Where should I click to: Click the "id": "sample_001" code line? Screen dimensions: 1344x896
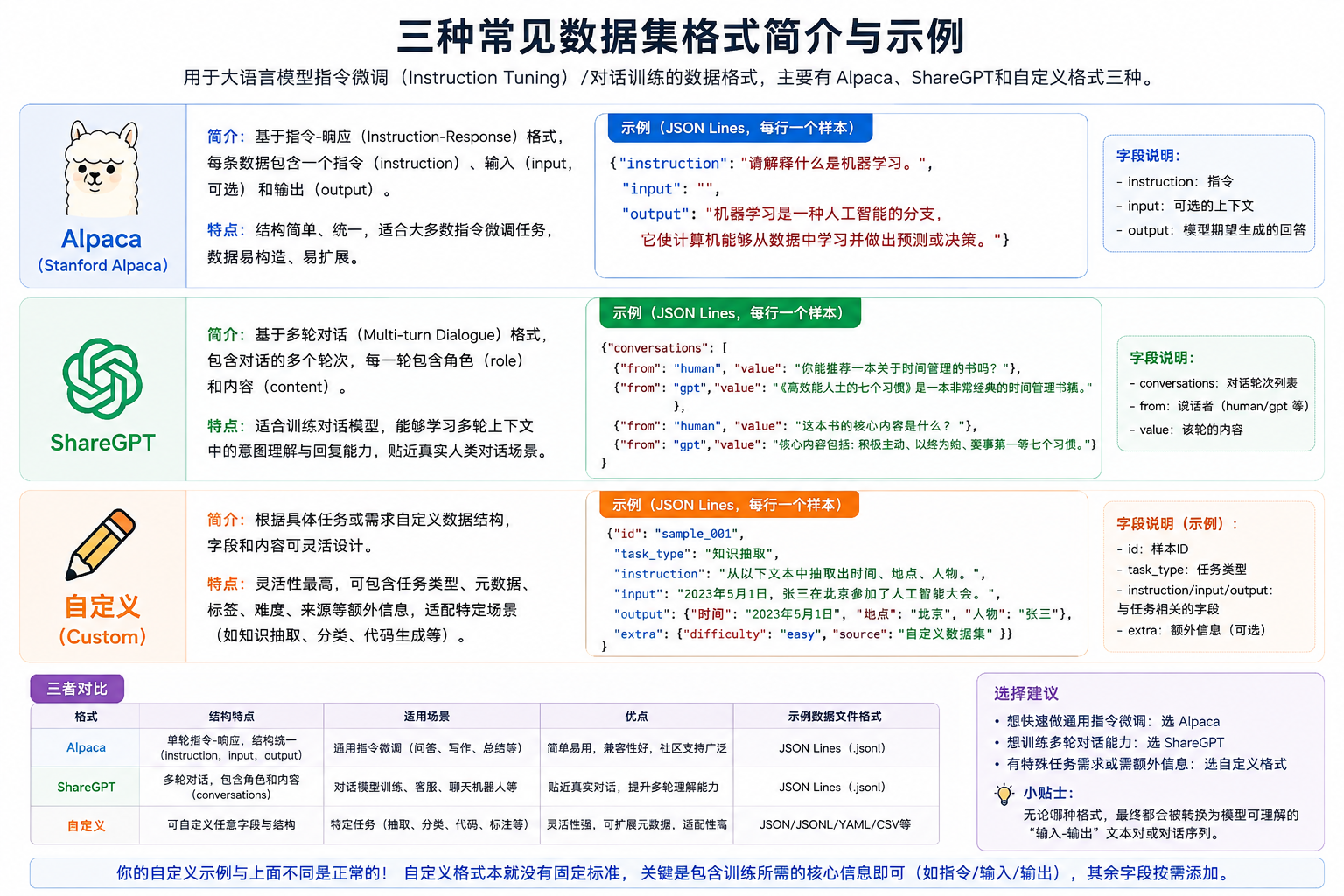(675, 534)
